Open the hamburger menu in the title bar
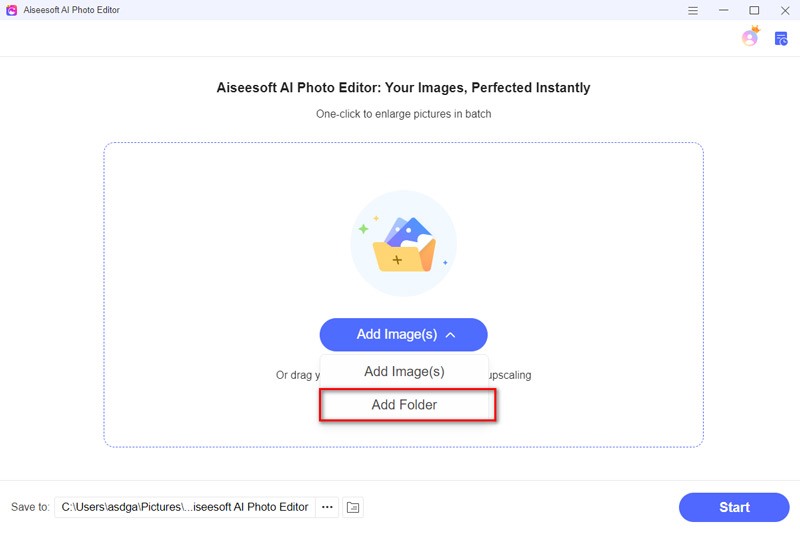The height and width of the screenshot is (533, 800). tap(692, 10)
